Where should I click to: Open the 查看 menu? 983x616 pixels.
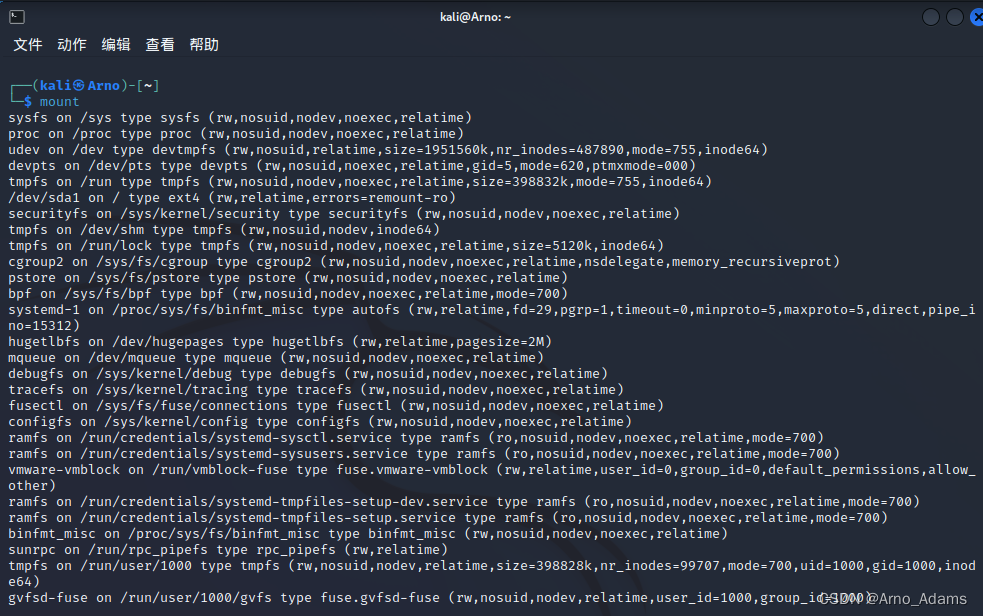pos(159,44)
